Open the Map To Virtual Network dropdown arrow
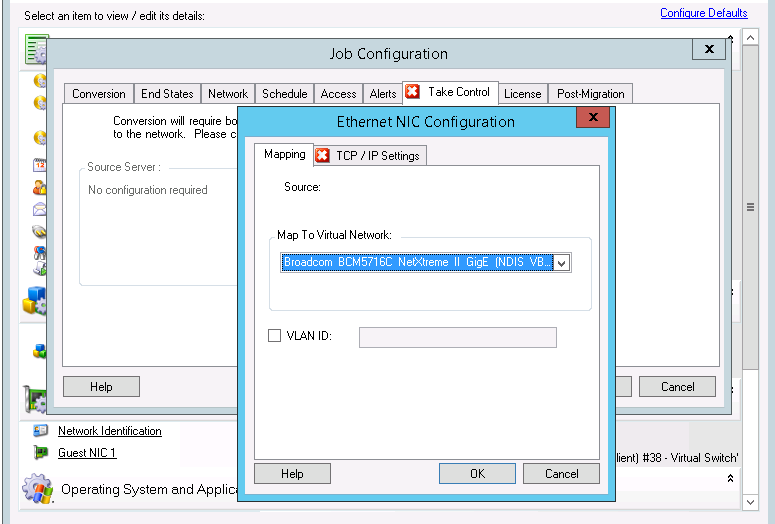The image size is (775, 524). click(561, 263)
